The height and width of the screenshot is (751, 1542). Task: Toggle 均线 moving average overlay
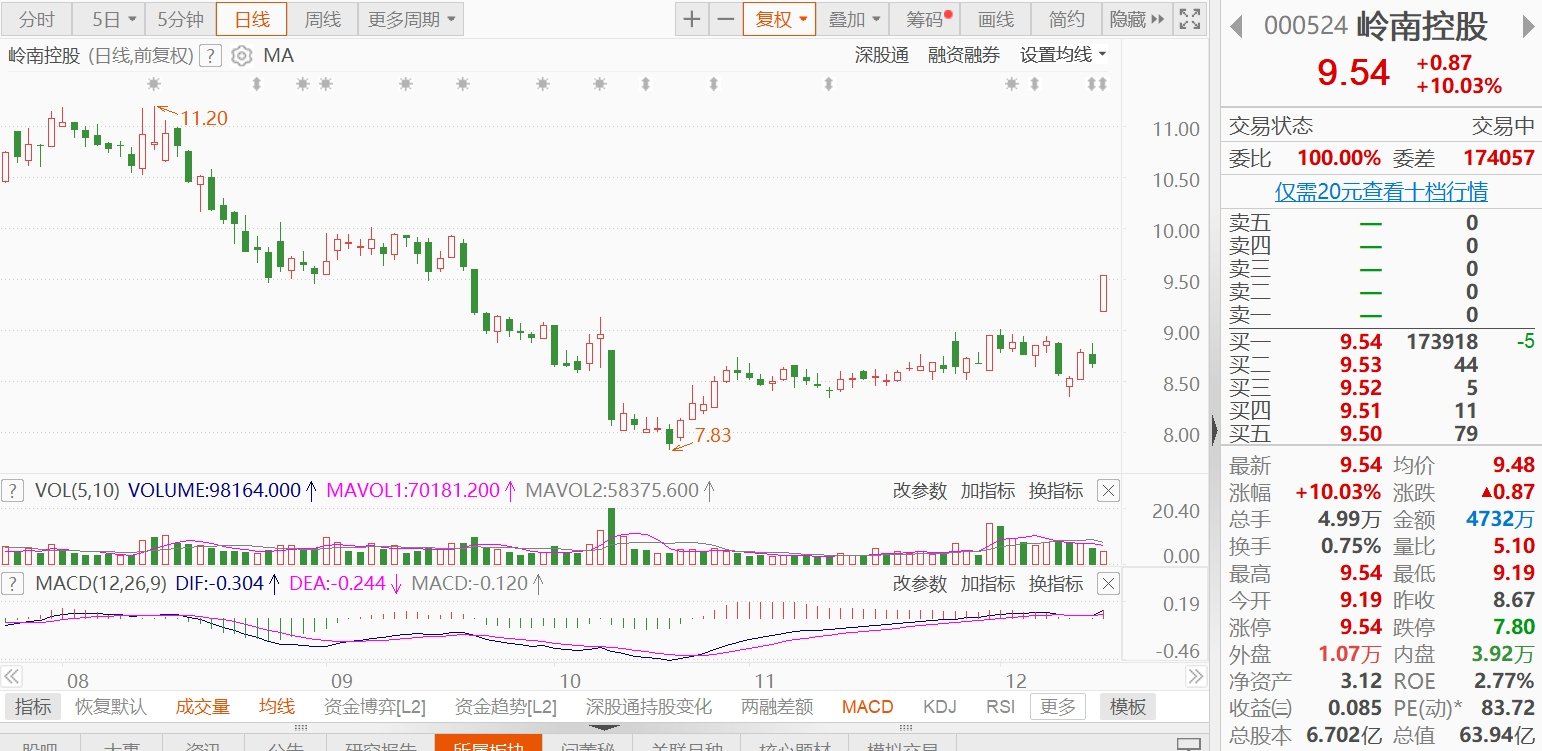[x=277, y=707]
